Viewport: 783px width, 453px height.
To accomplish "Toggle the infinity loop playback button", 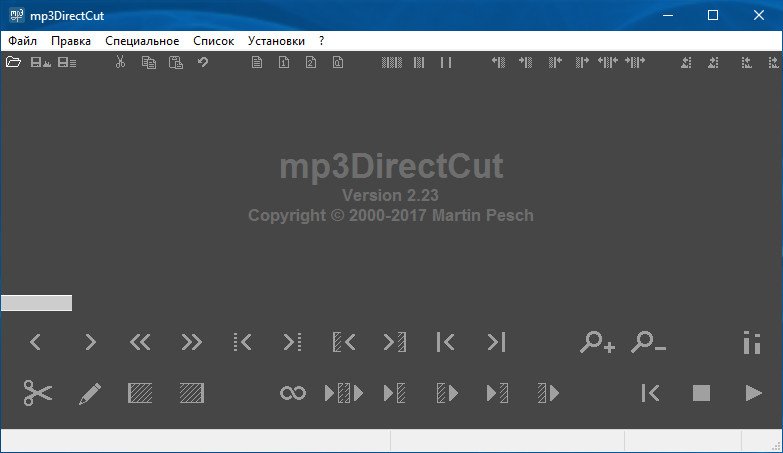I will 293,393.
